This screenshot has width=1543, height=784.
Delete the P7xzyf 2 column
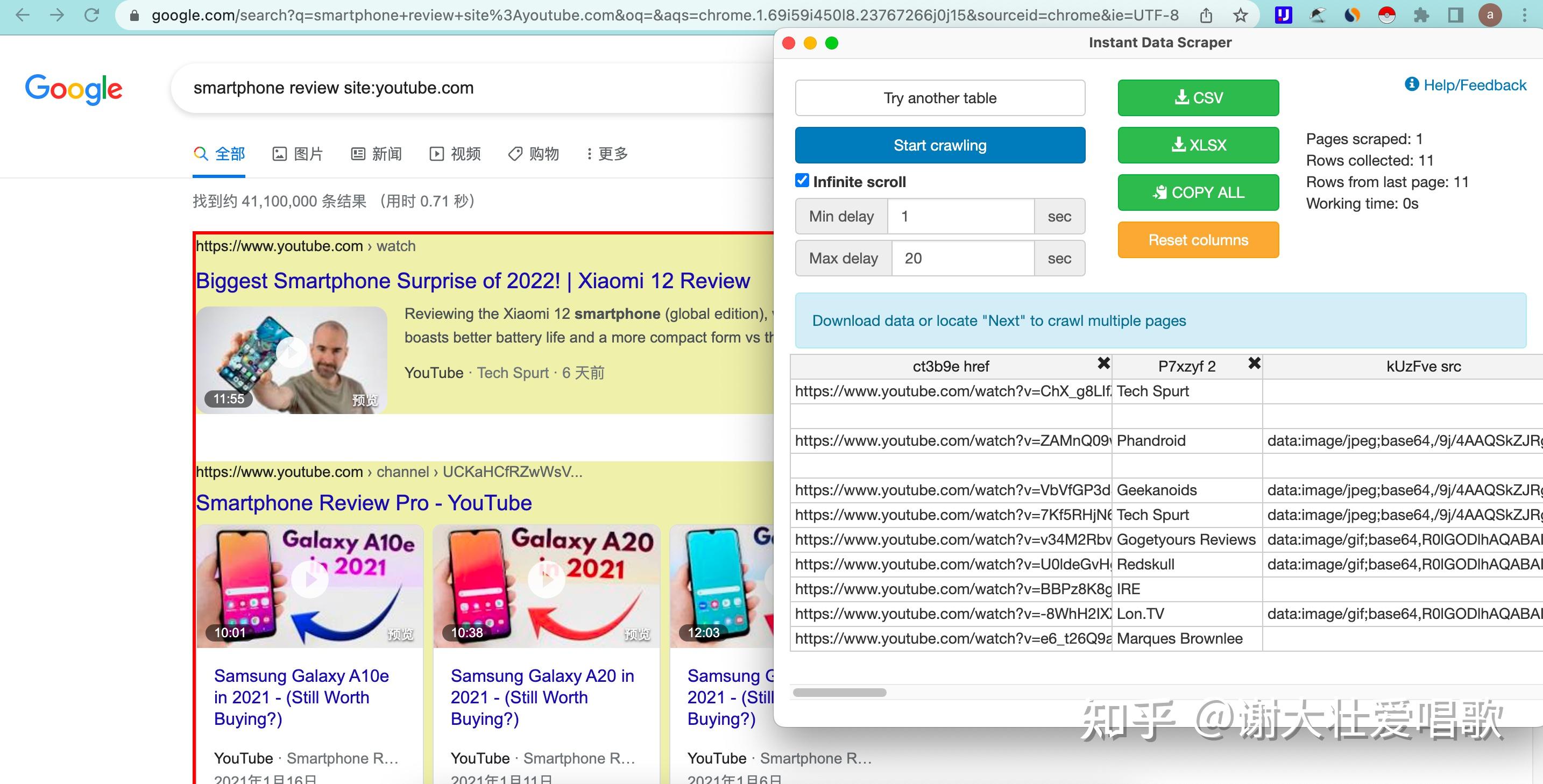pos(1254,364)
